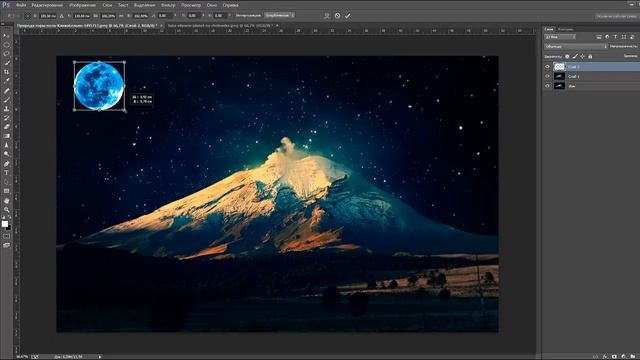Select the Brush tool

(7, 100)
